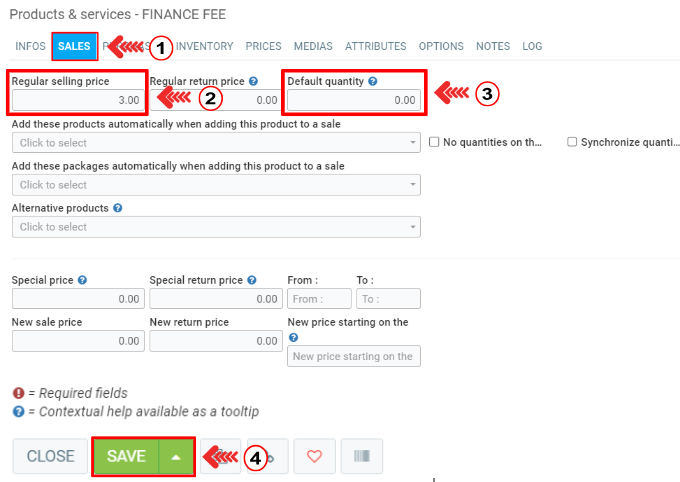Viewport: 680px width, 482px height.
Task: Expand the Alternative products dropdown
Action: tap(216, 227)
